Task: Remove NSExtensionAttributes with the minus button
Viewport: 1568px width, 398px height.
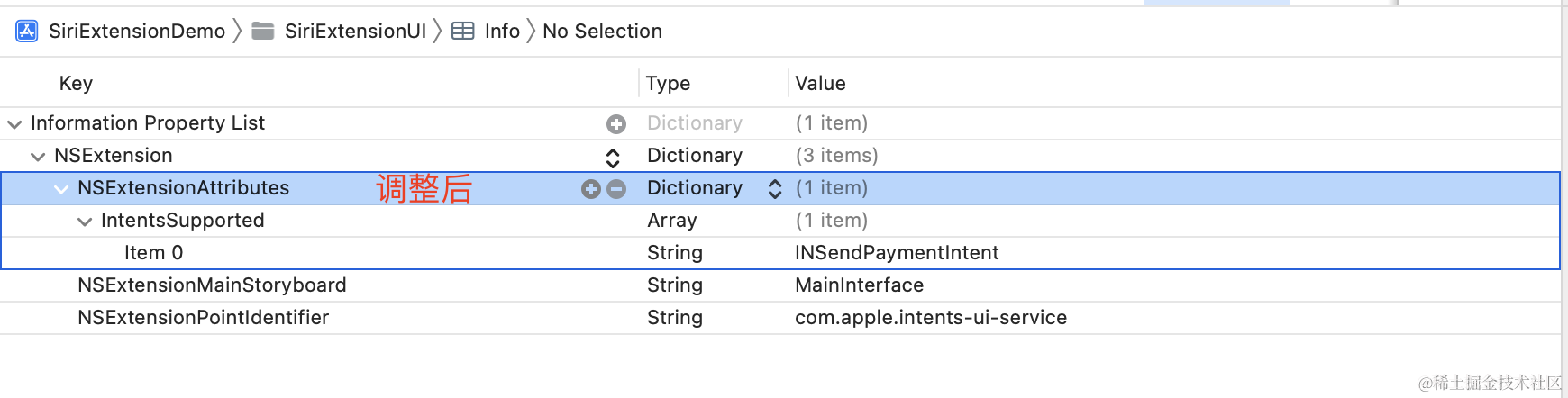Action: pos(616,188)
